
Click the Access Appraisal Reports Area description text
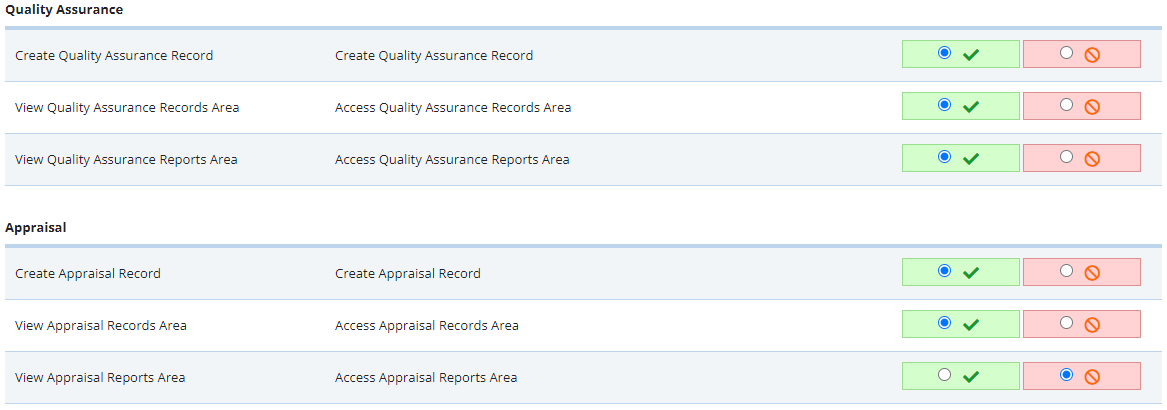pos(426,377)
